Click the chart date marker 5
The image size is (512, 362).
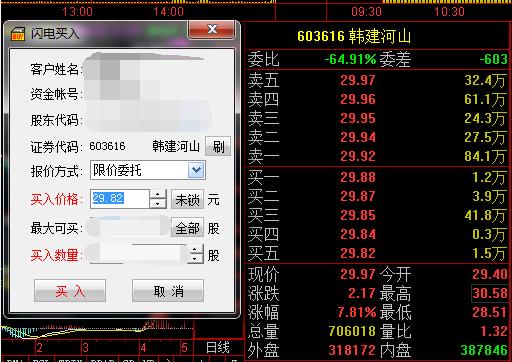point(184,348)
